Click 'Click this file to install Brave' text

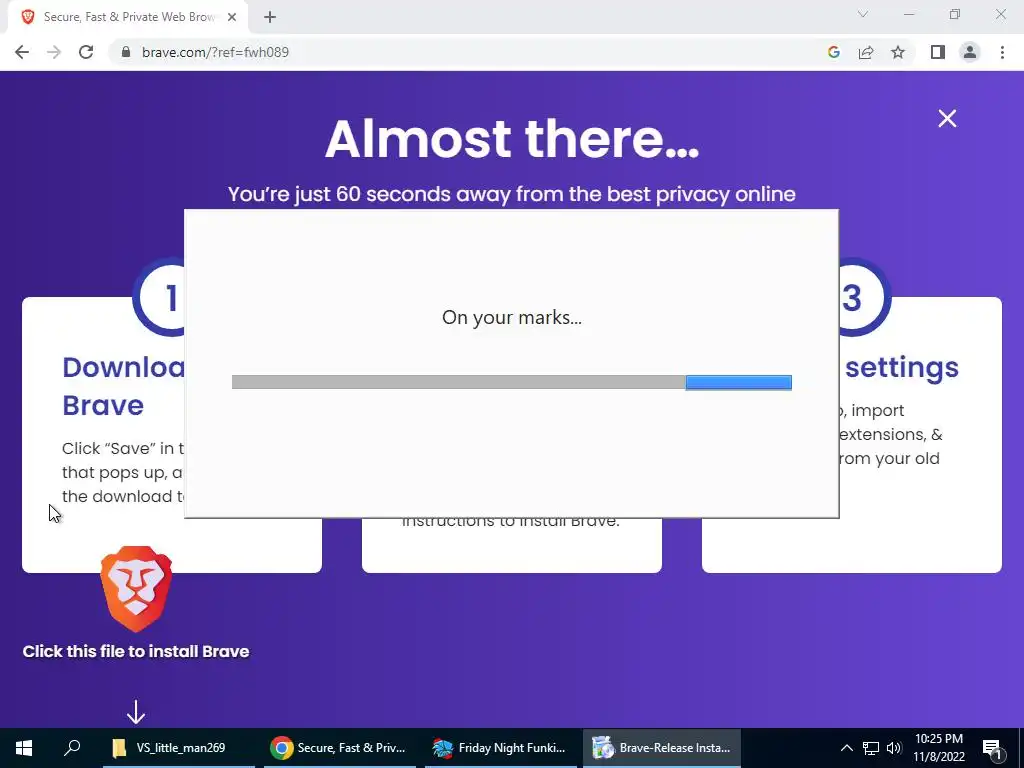136,651
